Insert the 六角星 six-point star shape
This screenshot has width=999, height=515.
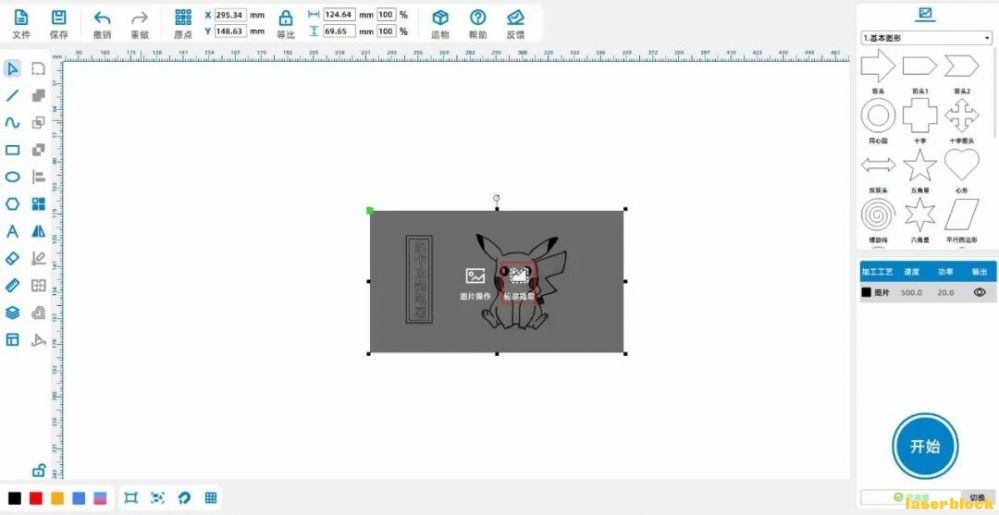click(920, 215)
